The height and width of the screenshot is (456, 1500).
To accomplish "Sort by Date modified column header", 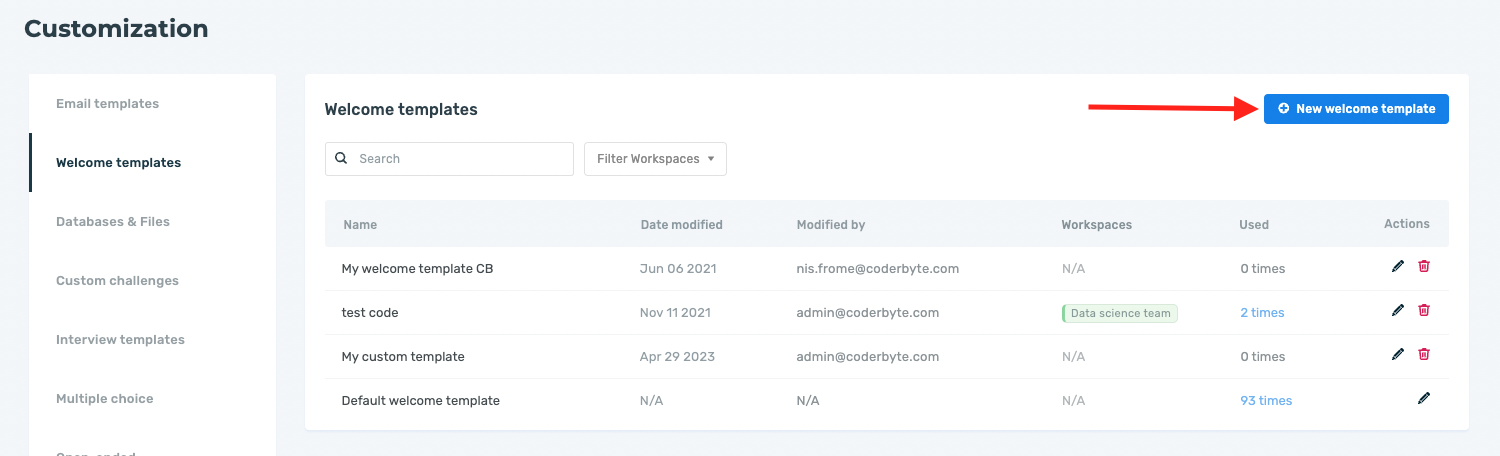I will click(x=681, y=225).
